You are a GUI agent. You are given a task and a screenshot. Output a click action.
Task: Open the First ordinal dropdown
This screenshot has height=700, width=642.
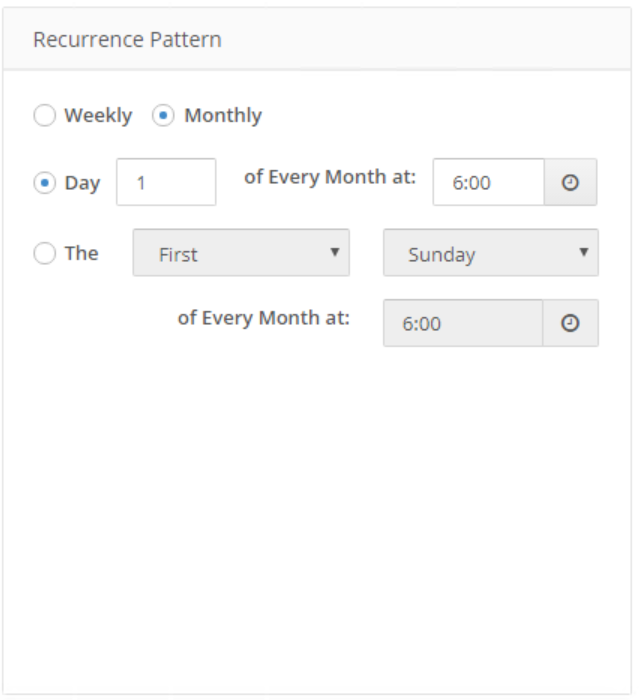tap(240, 253)
